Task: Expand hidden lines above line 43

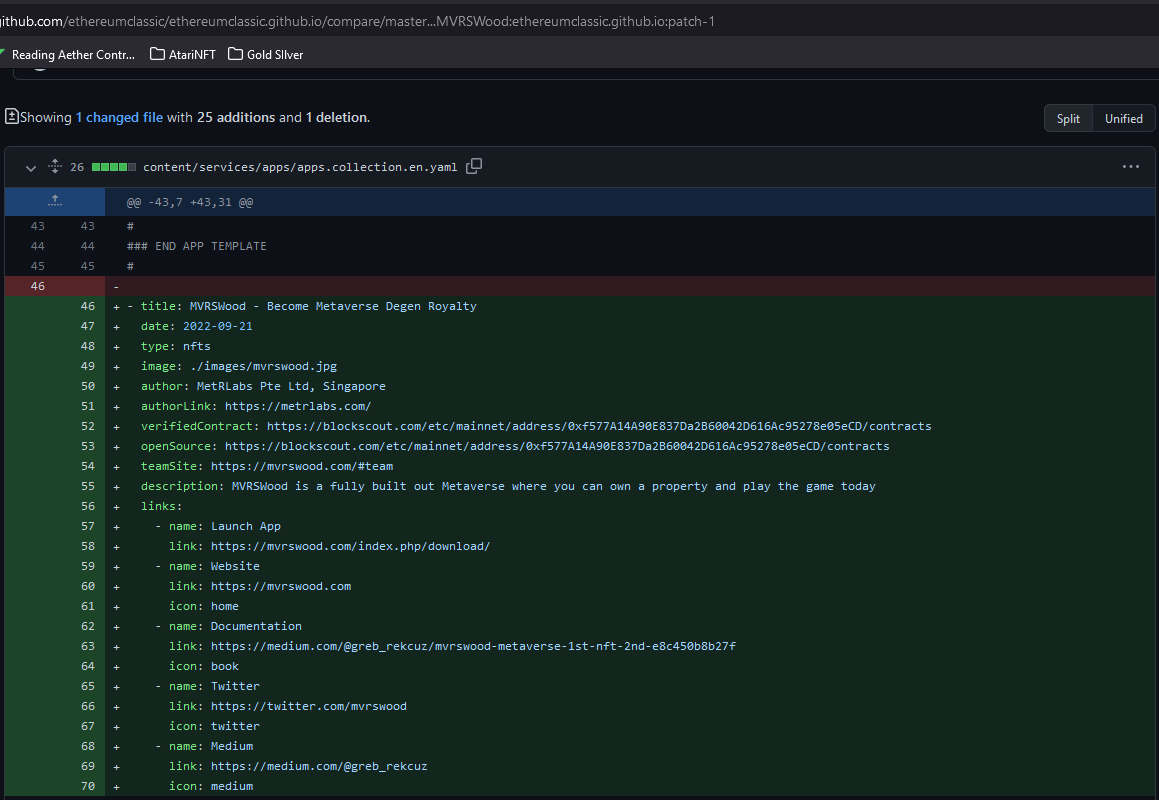Action: tap(55, 201)
